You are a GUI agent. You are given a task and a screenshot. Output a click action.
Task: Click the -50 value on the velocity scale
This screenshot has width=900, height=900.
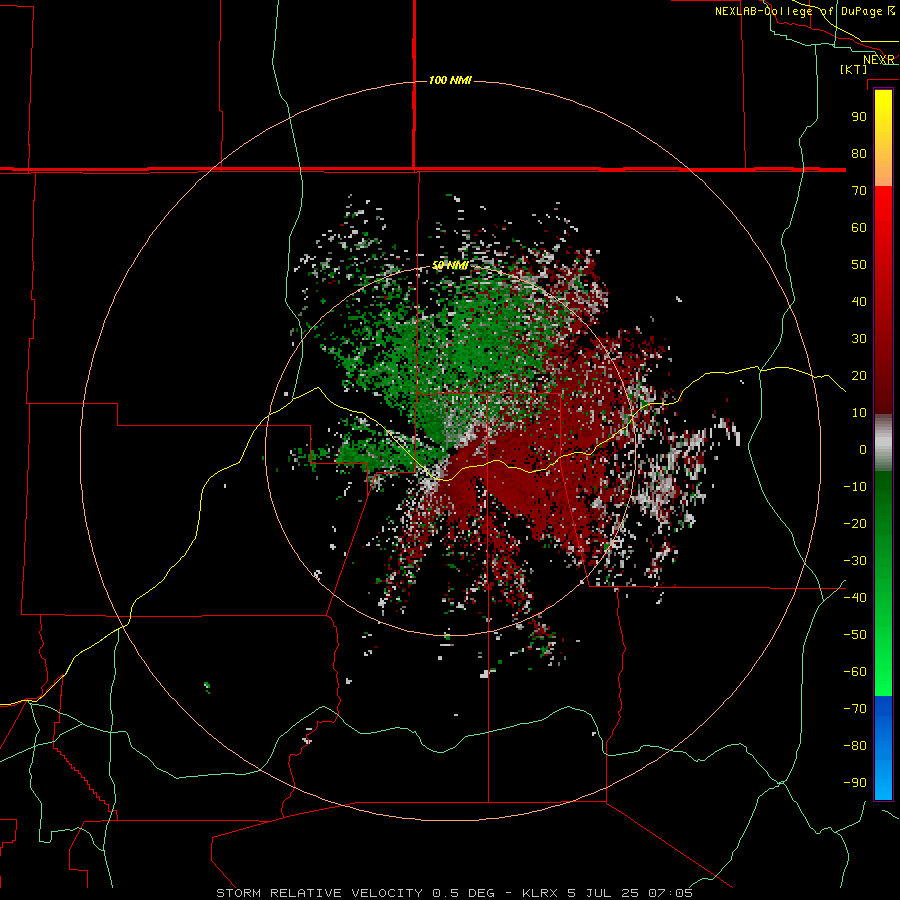(855, 635)
